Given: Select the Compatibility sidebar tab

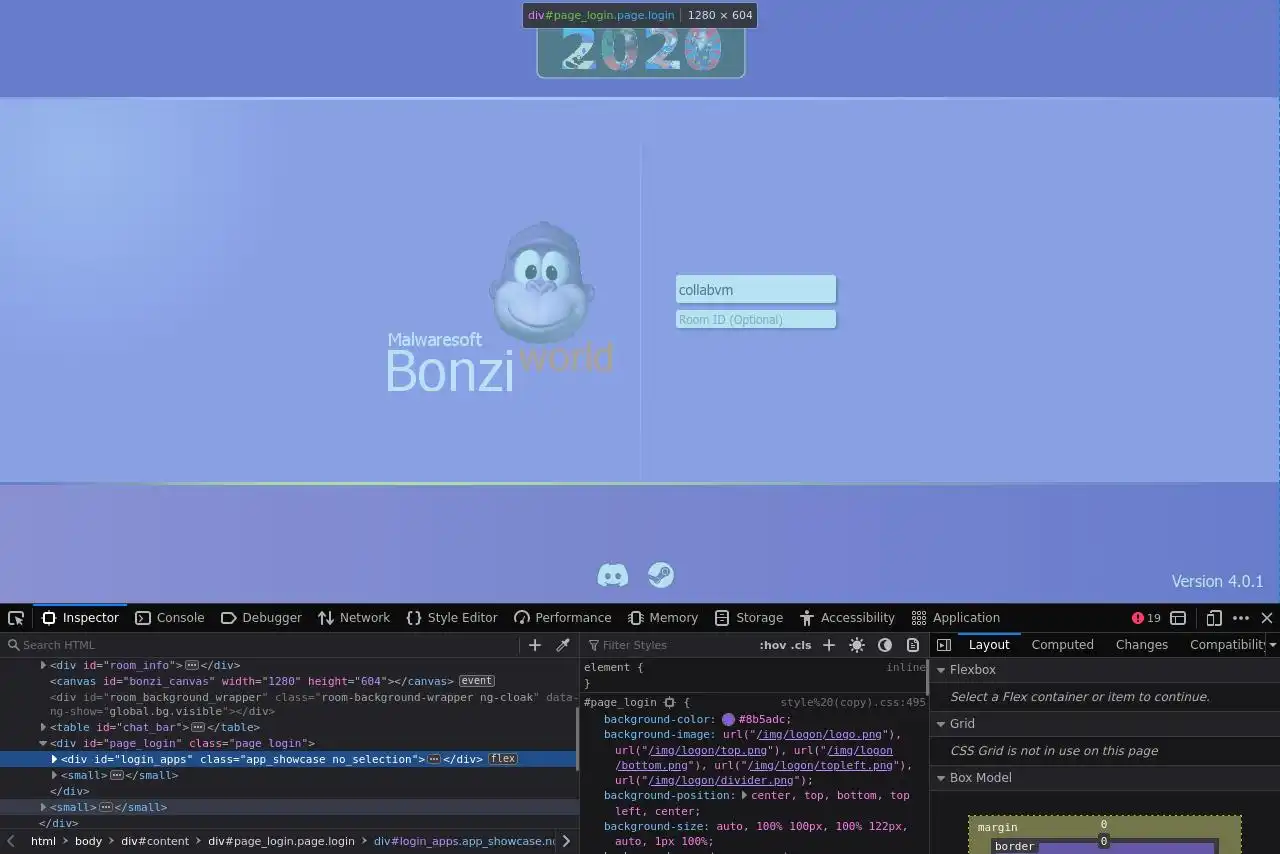Looking at the screenshot, I should [1227, 645].
